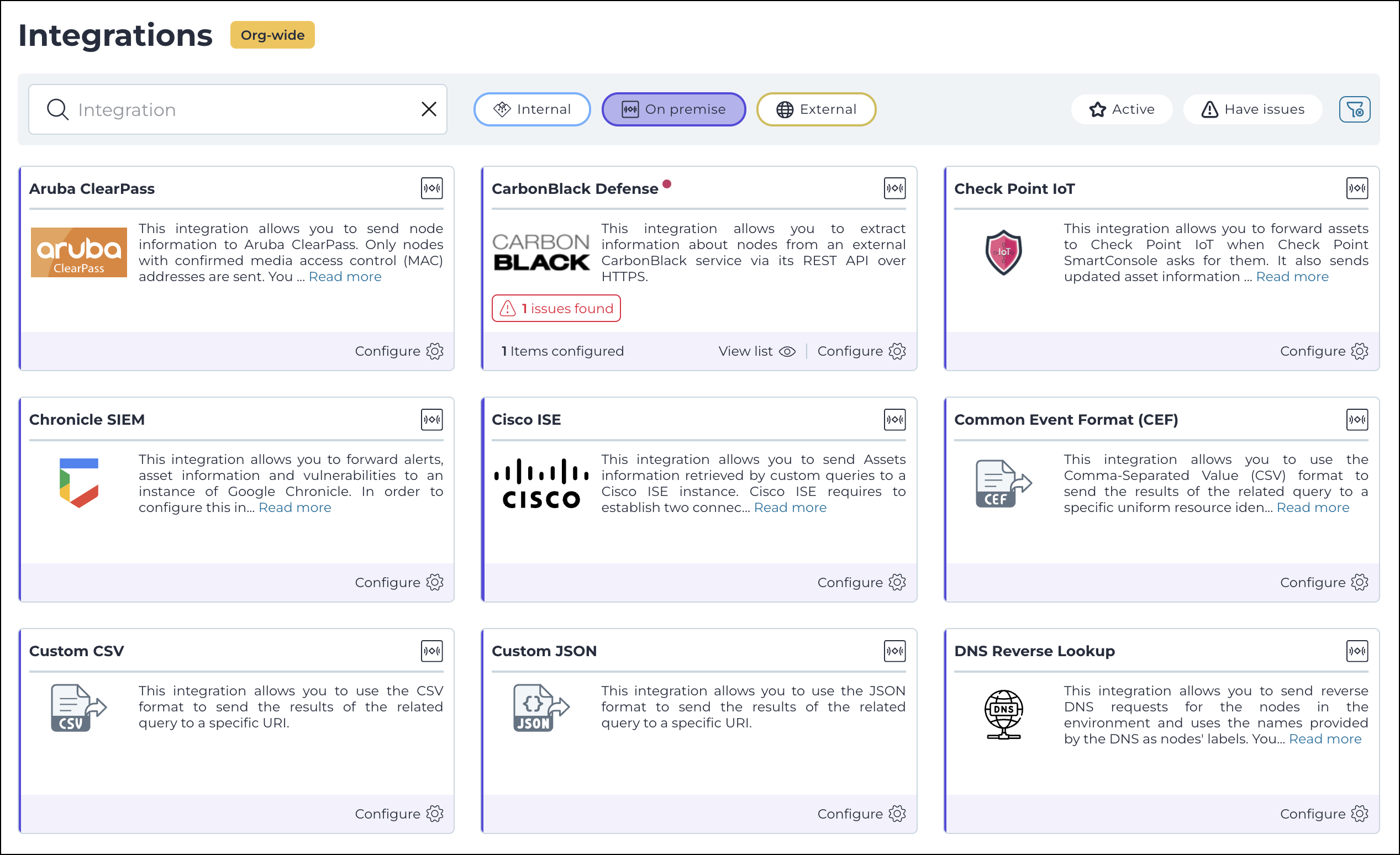Screen dimensions: 1400x855
Task: Click the on-premise icon on CarbonBlack Defense card
Action: [x=894, y=188]
